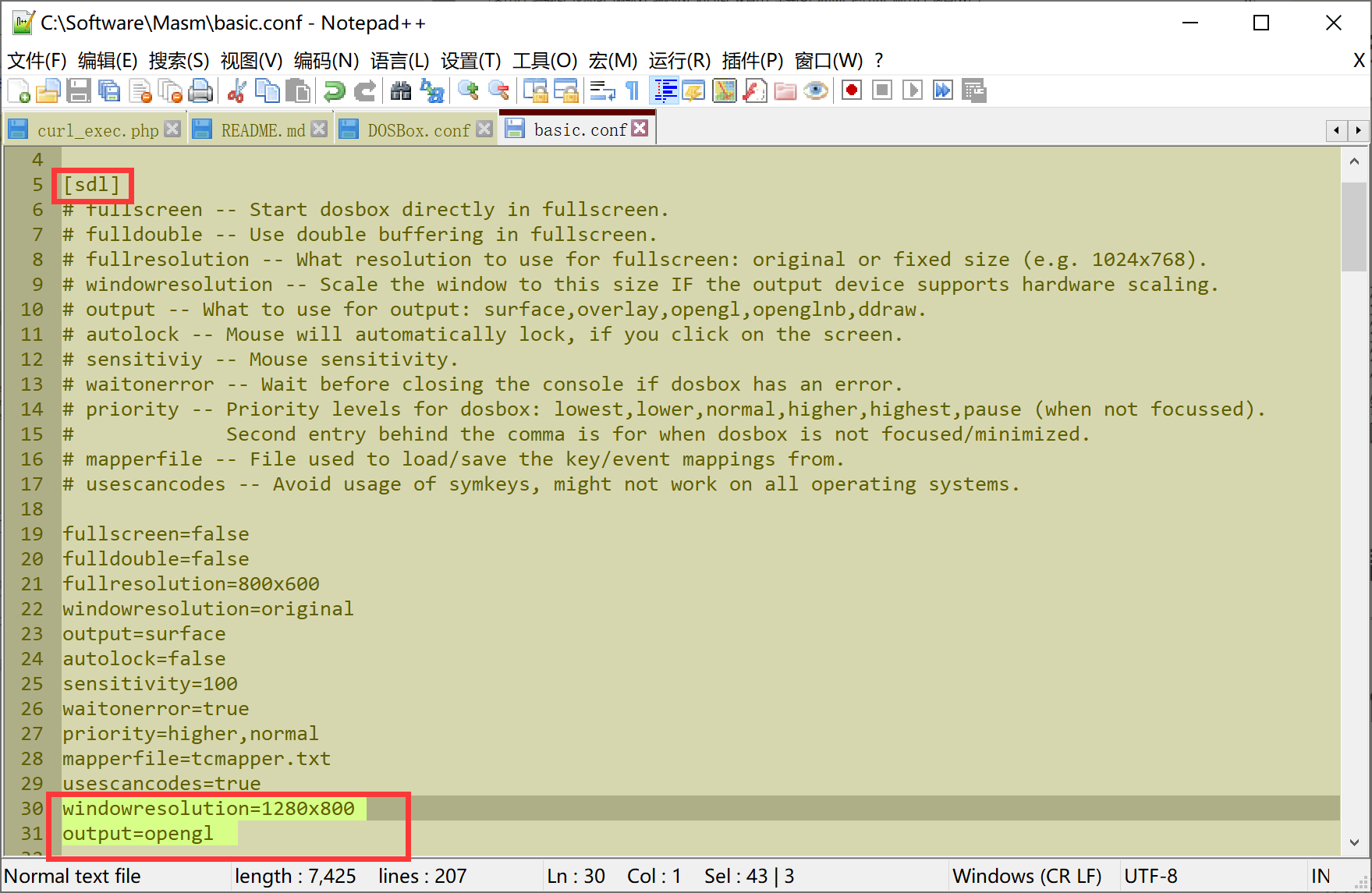
Task: Toggle word wrap
Action: pyautogui.click(x=601, y=90)
